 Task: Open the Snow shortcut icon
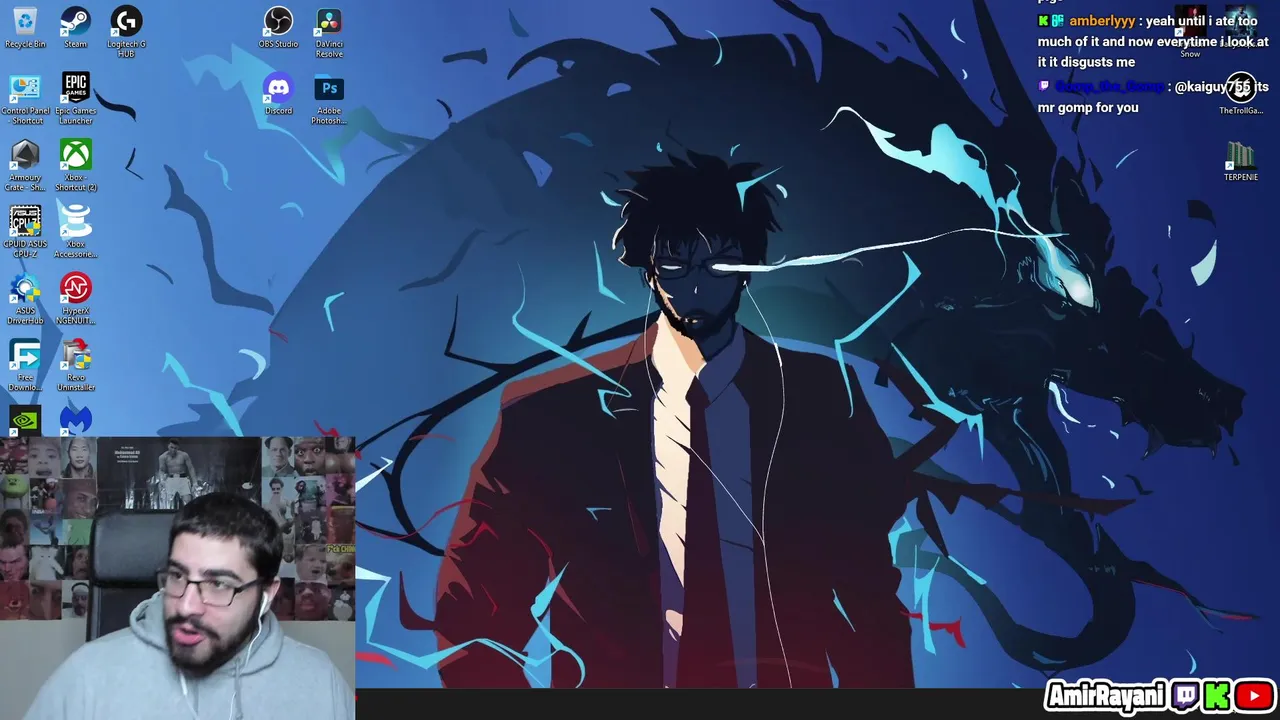tap(1190, 32)
